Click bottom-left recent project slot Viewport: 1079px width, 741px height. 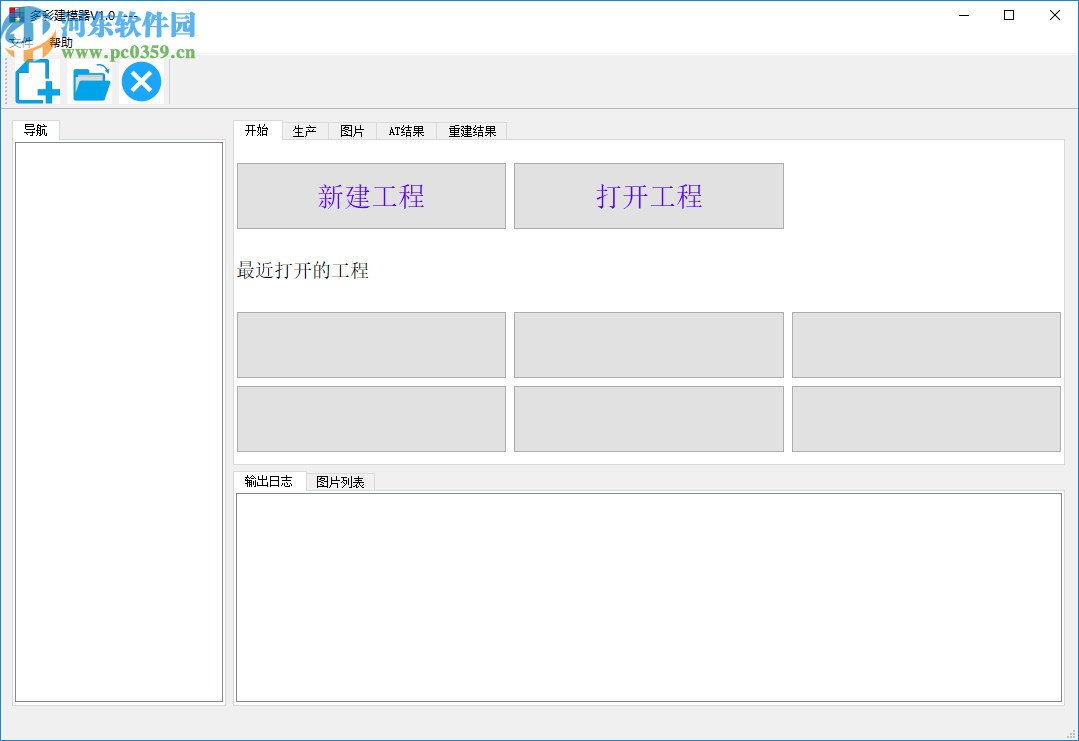(372, 419)
